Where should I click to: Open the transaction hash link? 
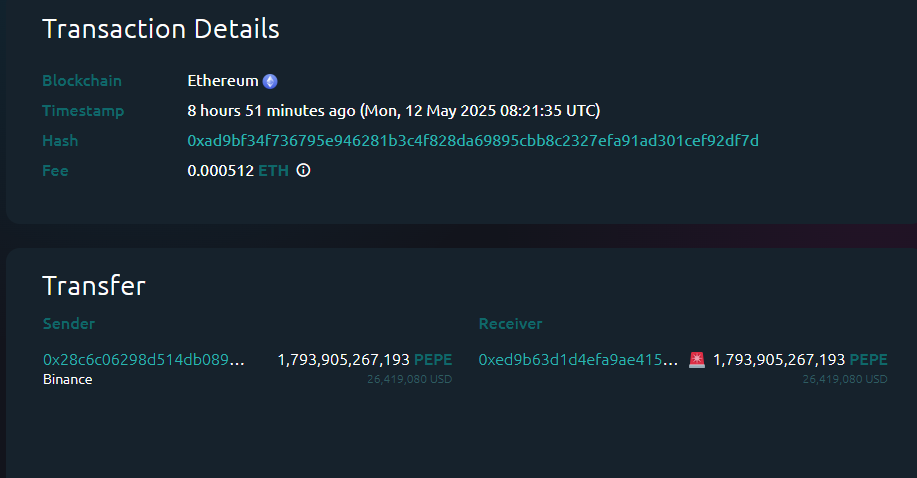pos(472,141)
